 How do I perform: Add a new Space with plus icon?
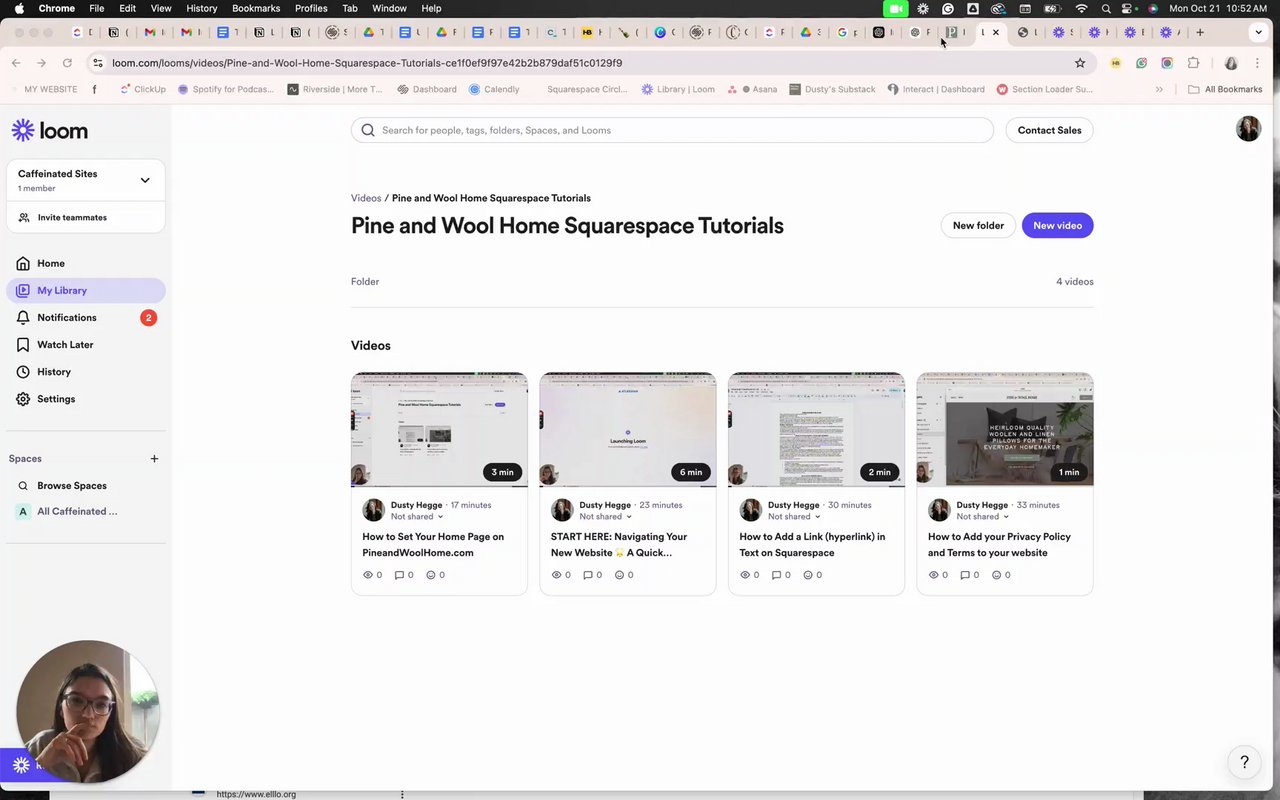pos(154,459)
